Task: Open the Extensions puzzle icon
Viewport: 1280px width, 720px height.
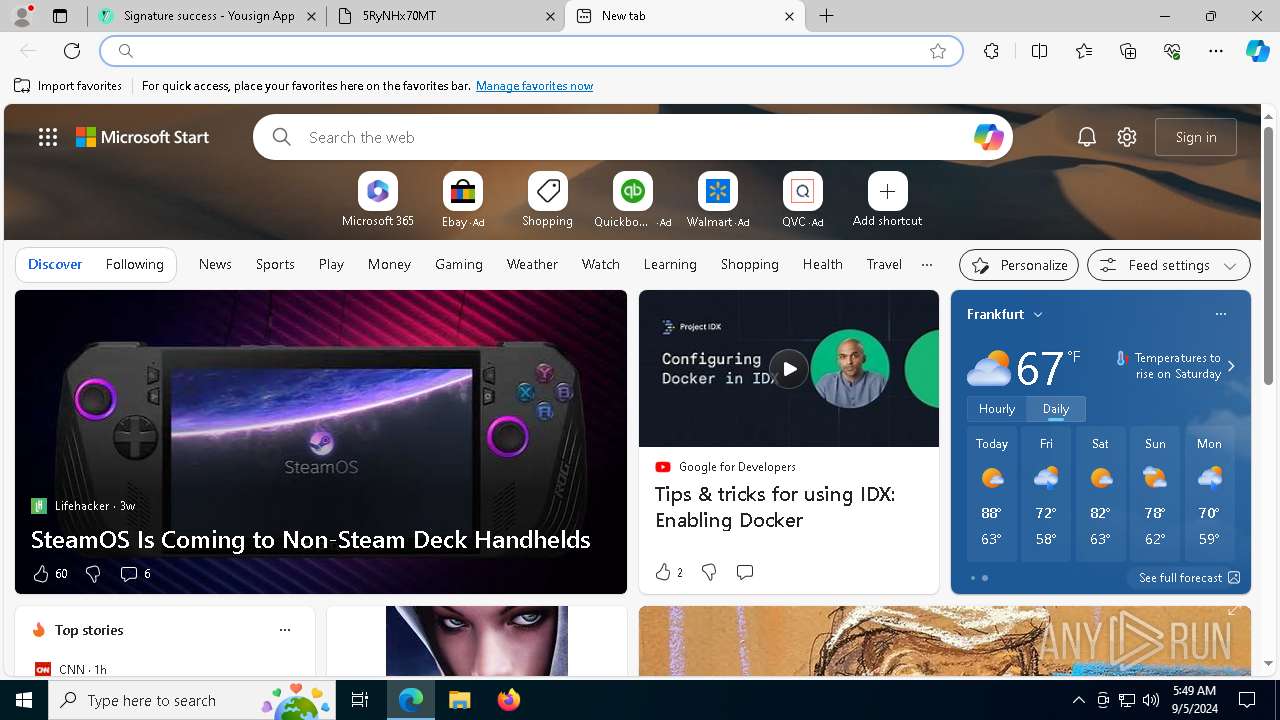Action: pos(991,51)
